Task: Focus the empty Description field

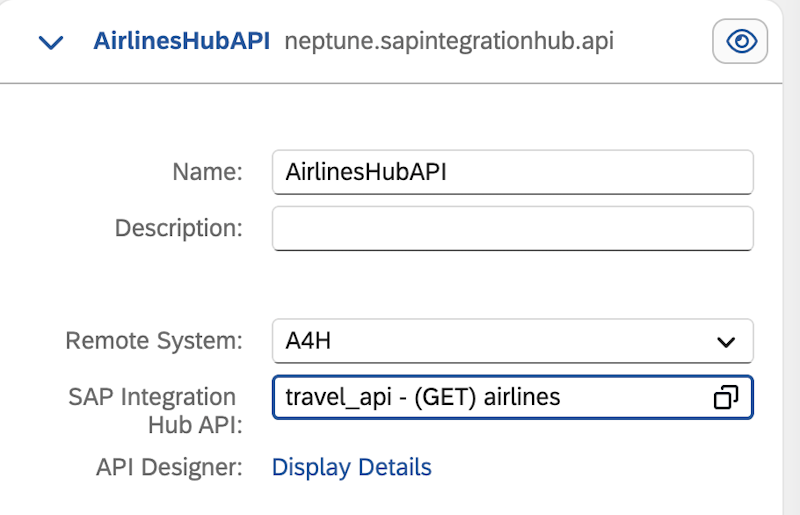Action: click(513, 228)
